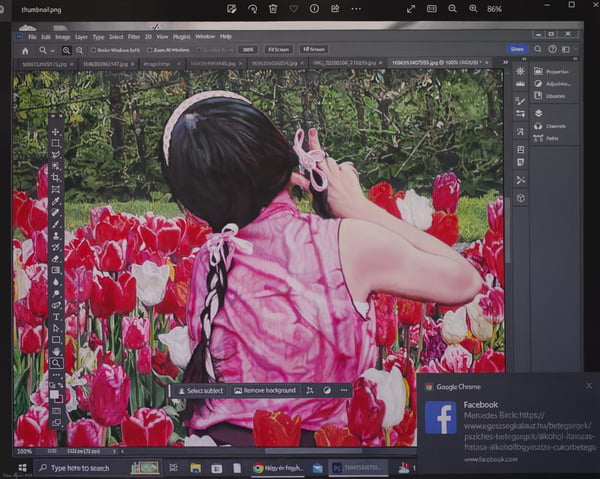Image resolution: width=600 pixels, height=479 pixels.
Task: Select the Dodge tool
Action: (56, 293)
